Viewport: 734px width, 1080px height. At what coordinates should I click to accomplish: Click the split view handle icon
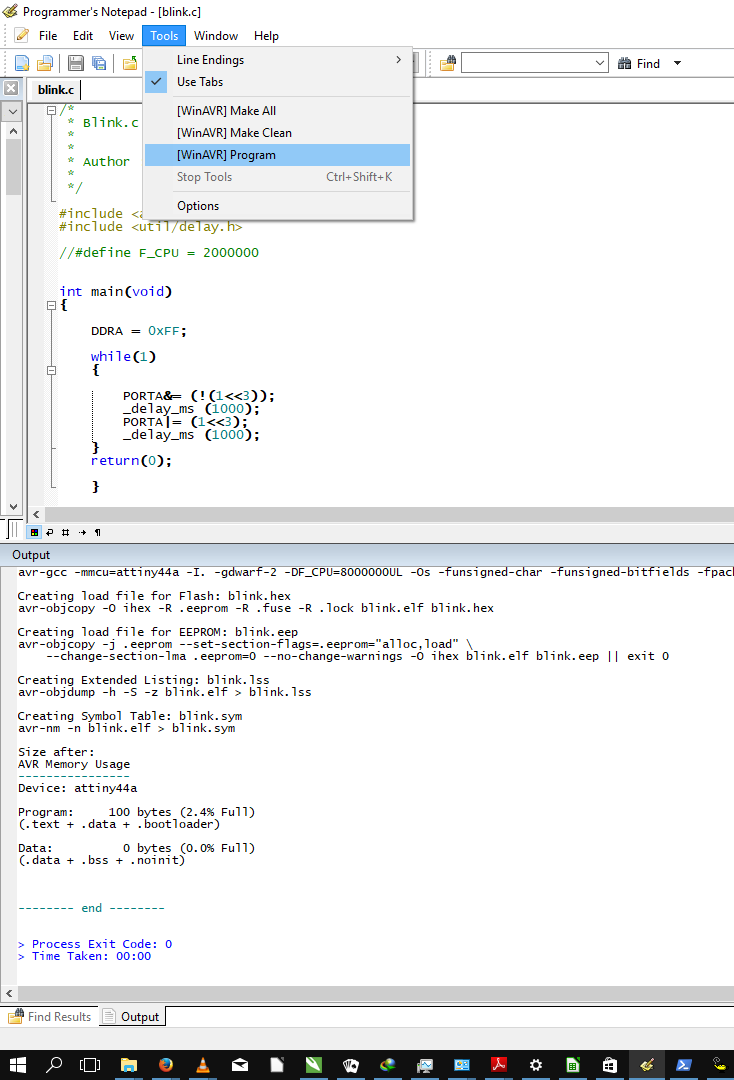13,529
